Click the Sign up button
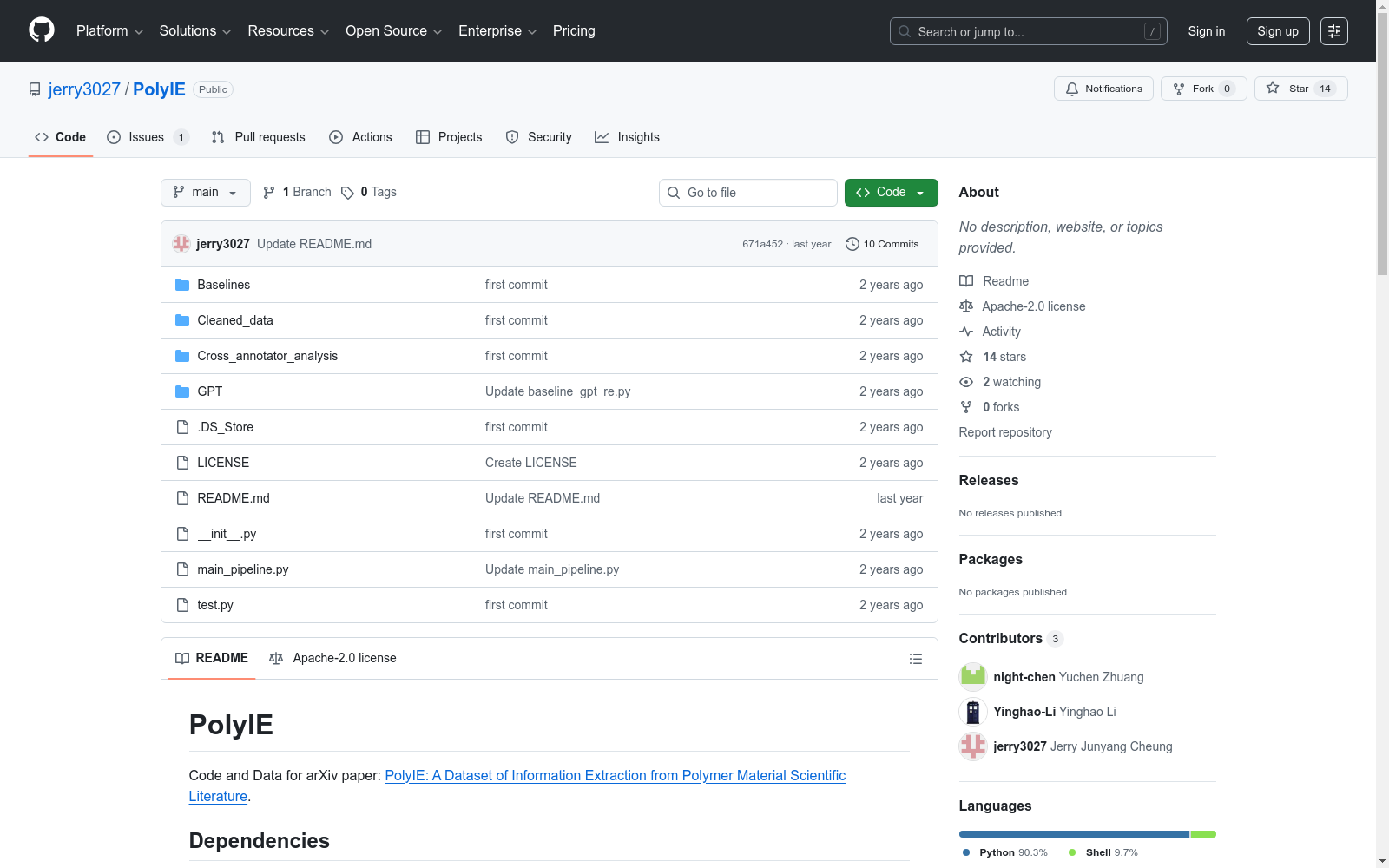 point(1278,31)
